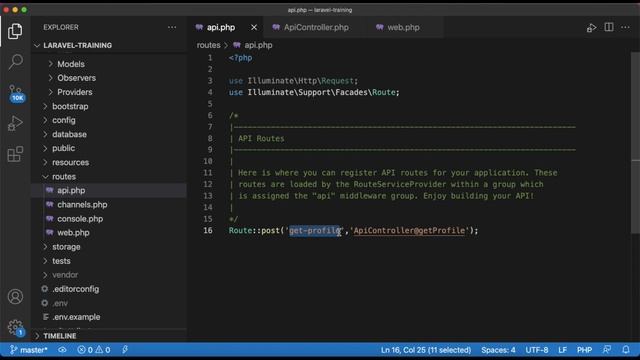640x360 pixels.
Task: Change end of line via LF
Action: tap(562, 350)
